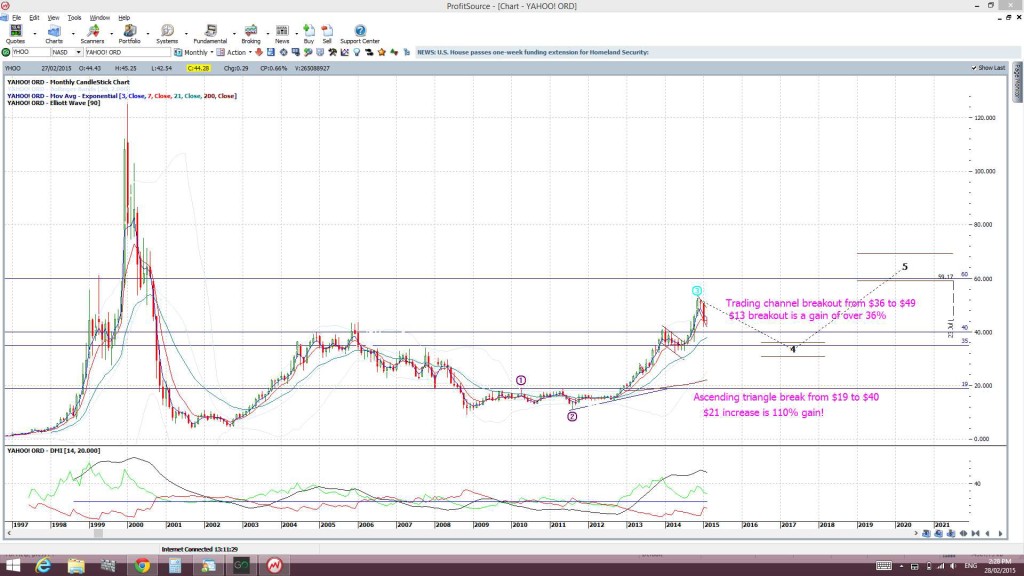Open the Broking tool
This screenshot has height=576, width=1024.
[251, 33]
